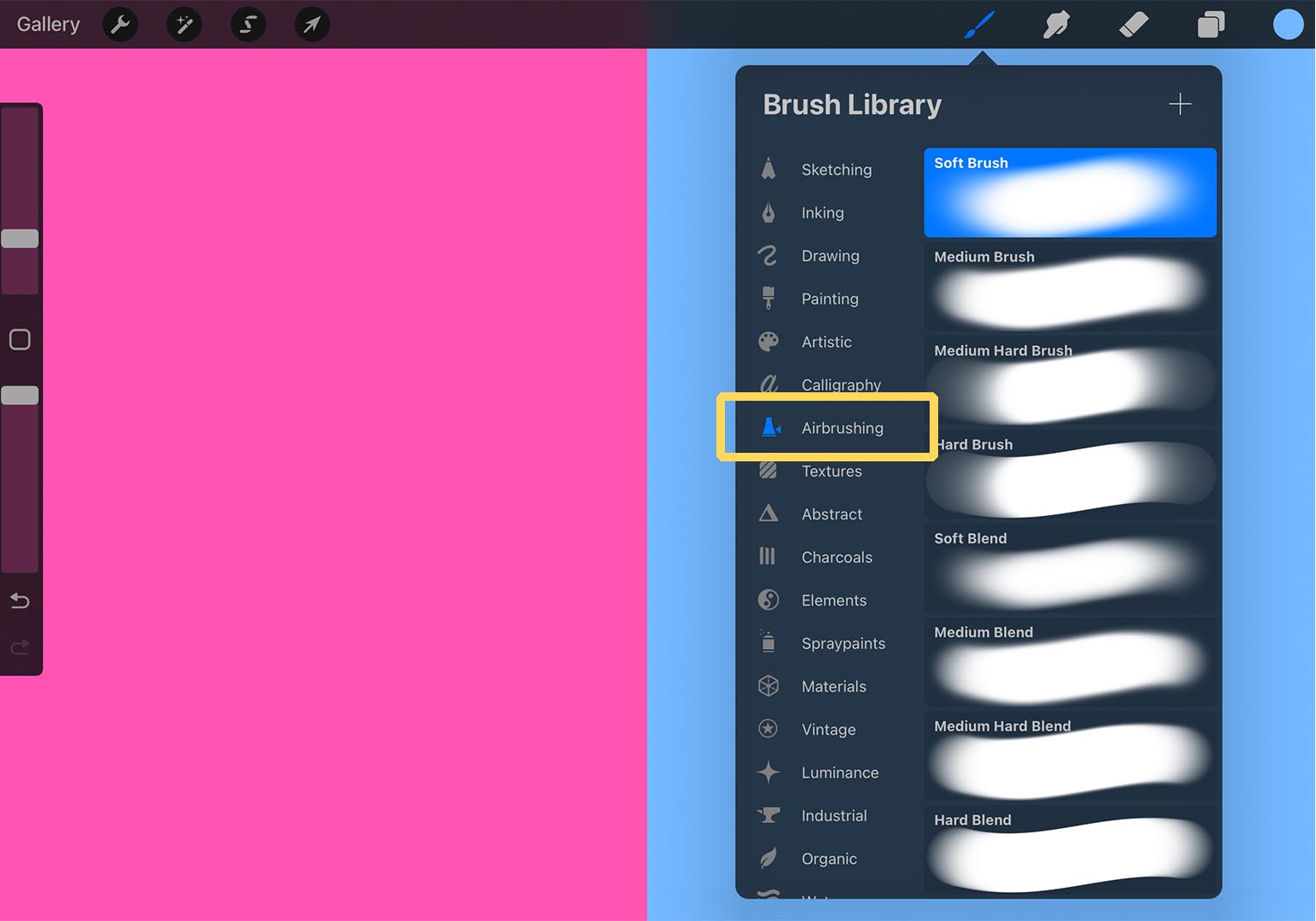
Task: Tap the Paint brush tool icon
Action: click(979, 25)
